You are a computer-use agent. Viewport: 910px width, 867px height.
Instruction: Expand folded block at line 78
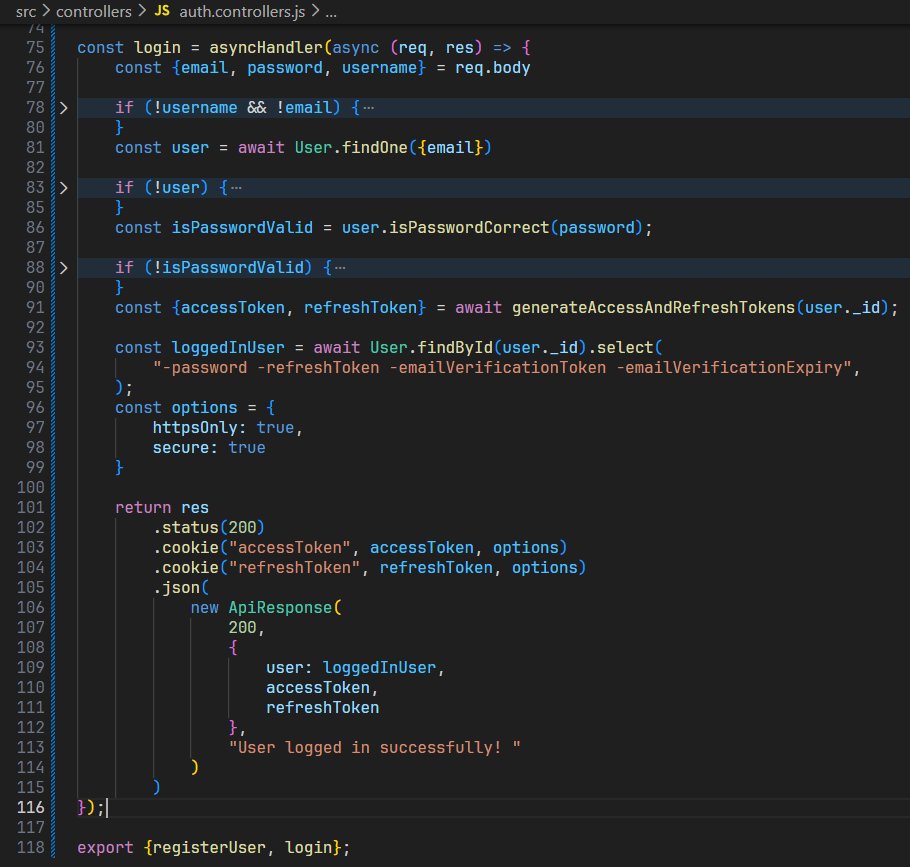(x=64, y=108)
